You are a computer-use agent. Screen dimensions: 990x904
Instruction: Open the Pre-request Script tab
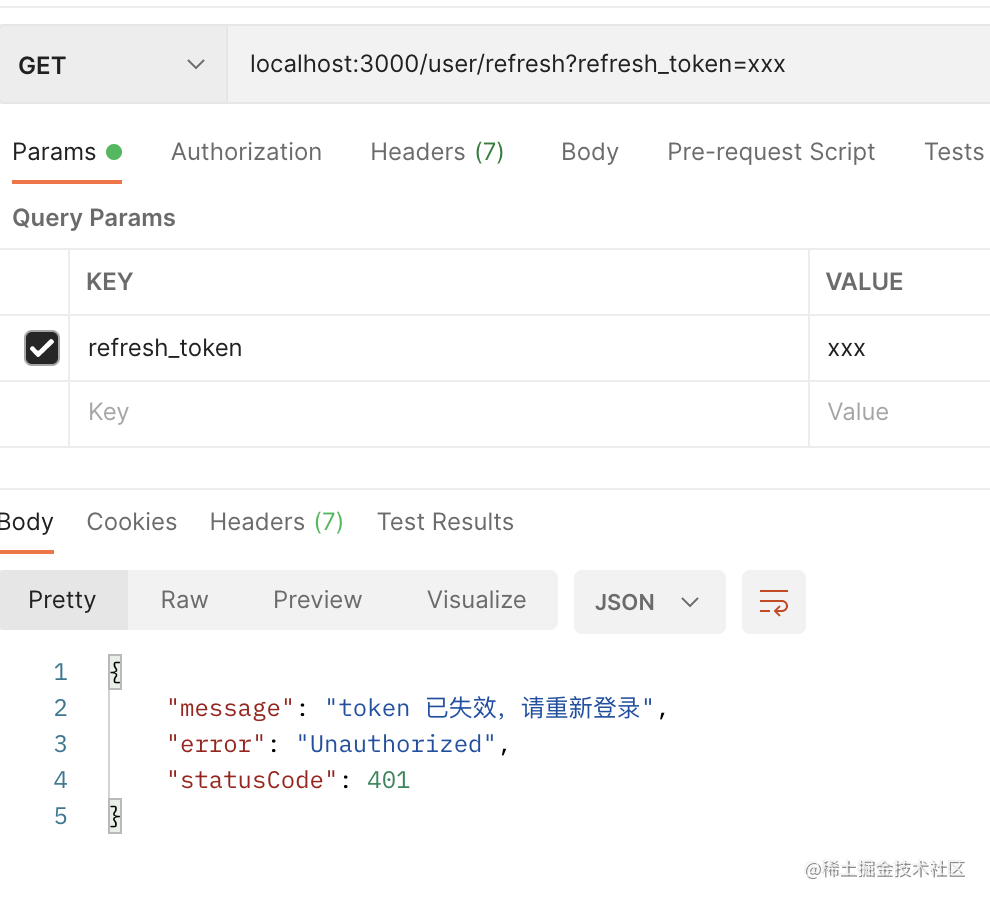point(771,152)
